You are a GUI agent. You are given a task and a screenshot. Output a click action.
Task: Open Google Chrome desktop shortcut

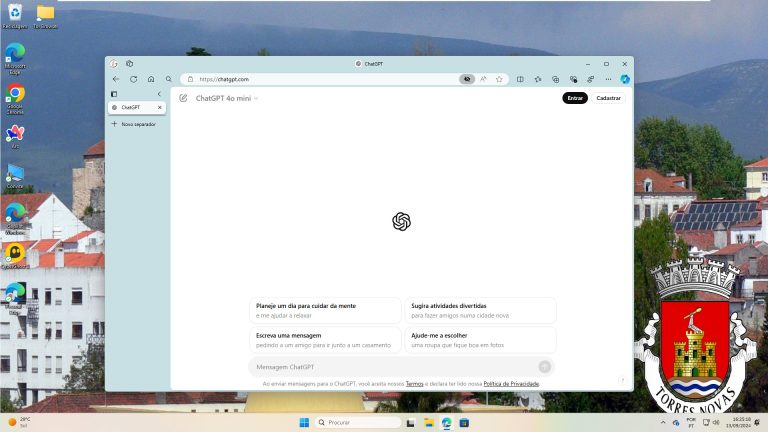pyautogui.click(x=15, y=99)
